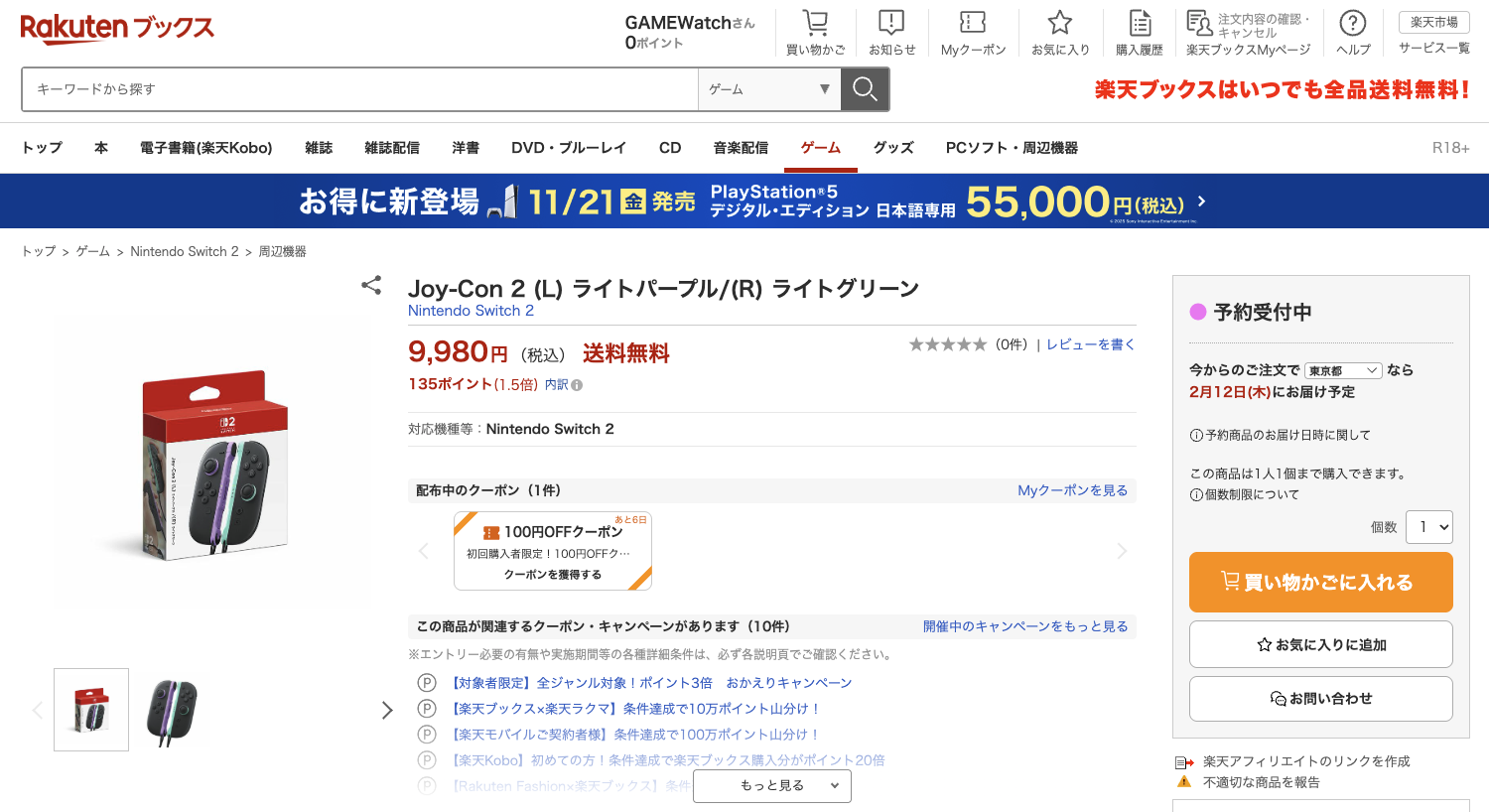
Task: Open 楽天ブックス×楽天ラクマ campaign link
Action: 635,709
